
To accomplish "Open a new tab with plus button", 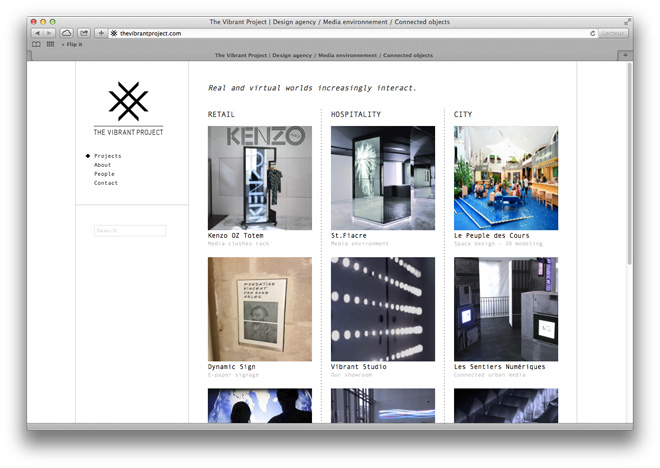I will (x=625, y=55).
